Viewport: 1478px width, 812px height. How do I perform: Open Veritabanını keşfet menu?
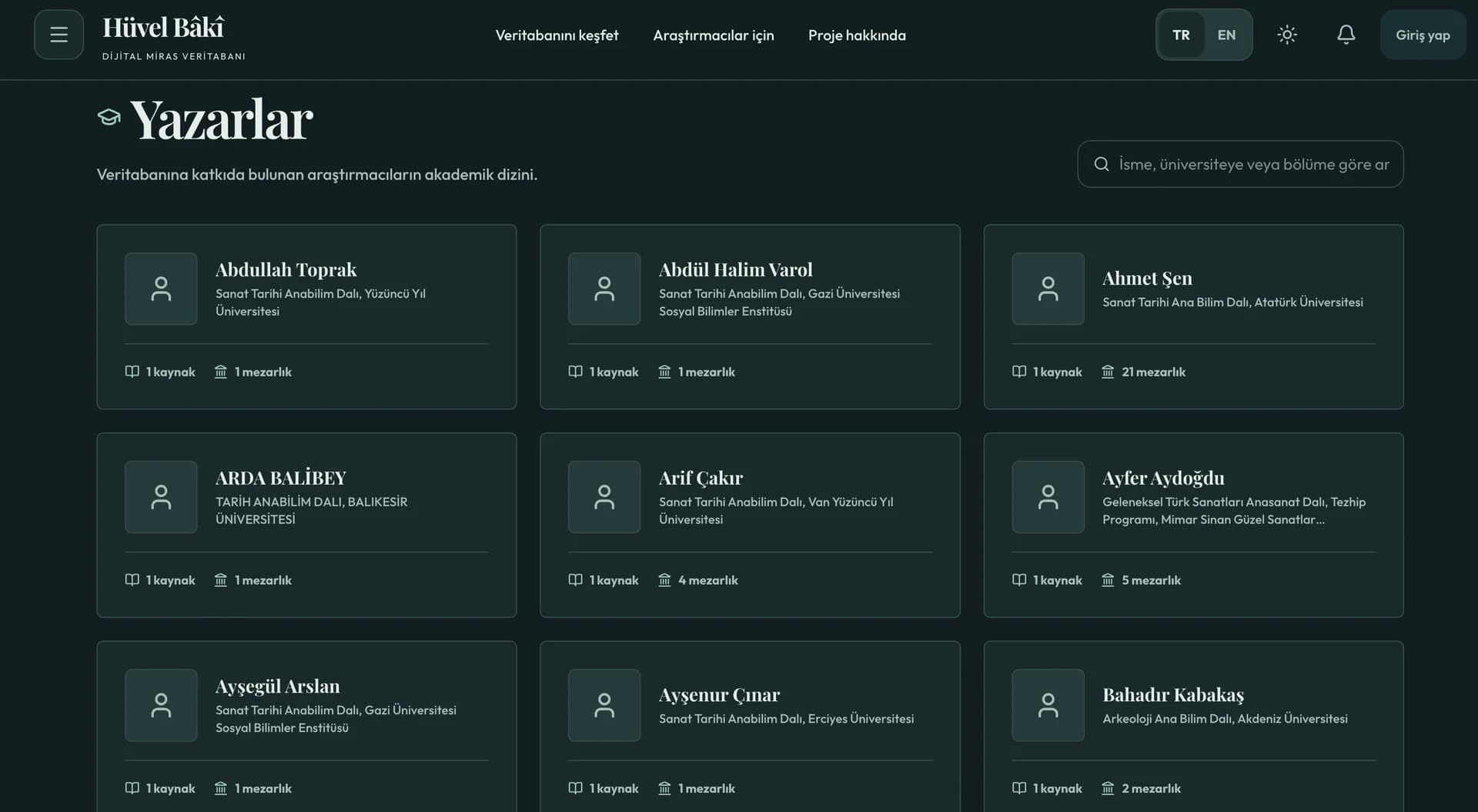coord(557,35)
